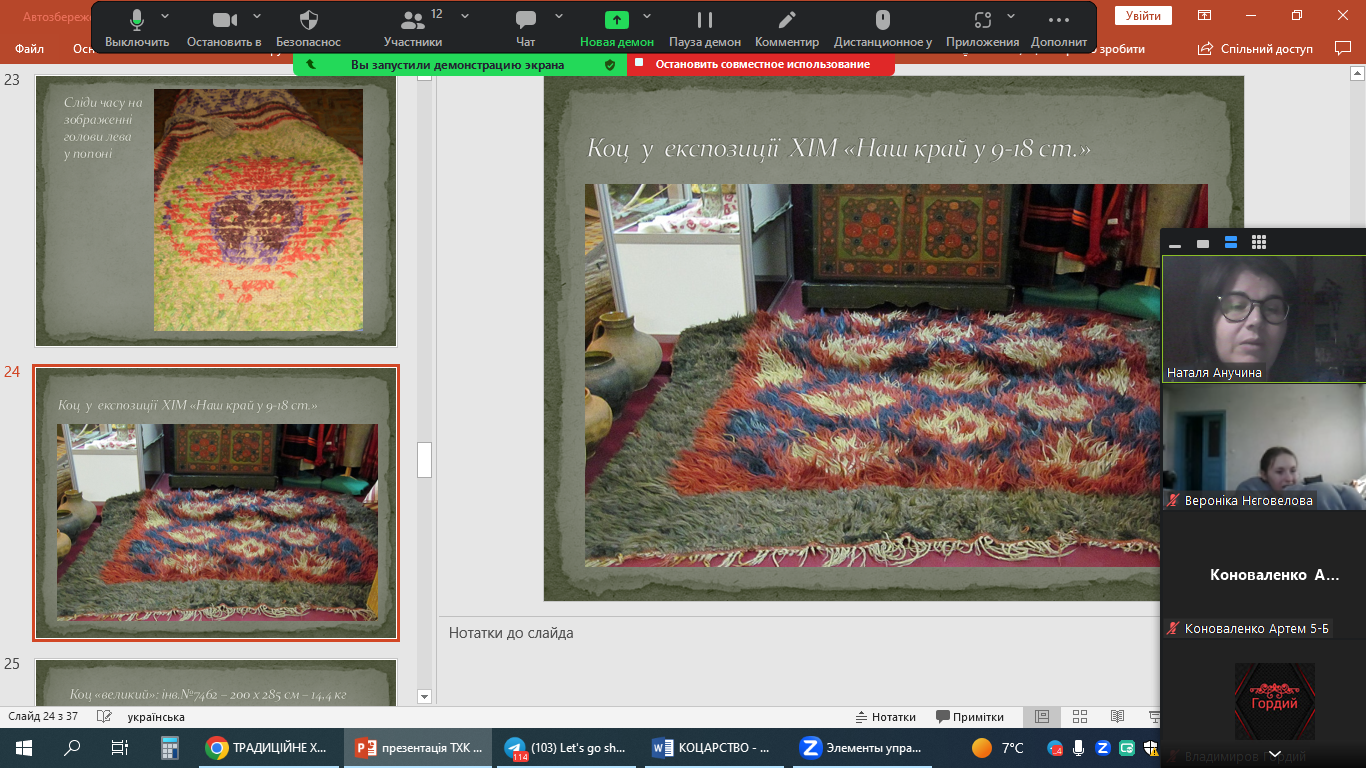The width and height of the screenshot is (1366, 768).
Task: Select Наталя Анучина video tile
Action: coord(1264,318)
